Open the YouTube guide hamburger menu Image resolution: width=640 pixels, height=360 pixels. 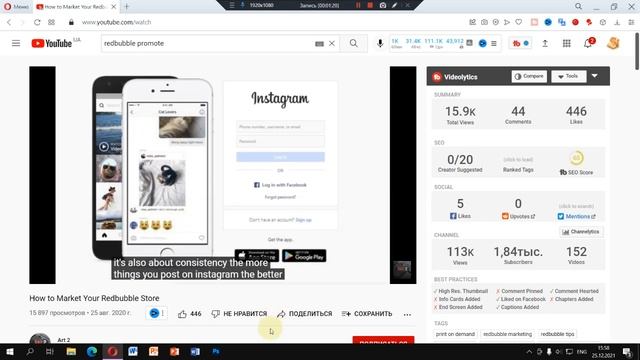tap(16, 43)
